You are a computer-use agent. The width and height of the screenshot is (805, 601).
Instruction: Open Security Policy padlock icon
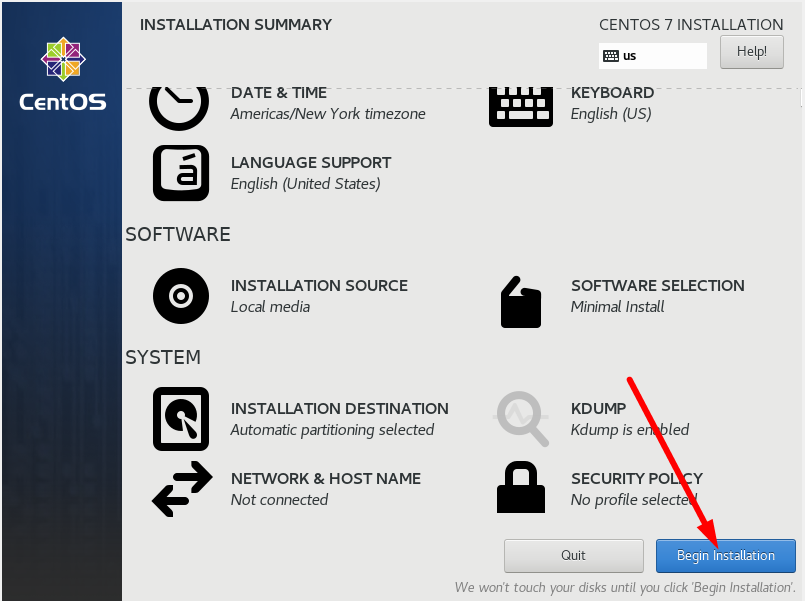pos(521,488)
